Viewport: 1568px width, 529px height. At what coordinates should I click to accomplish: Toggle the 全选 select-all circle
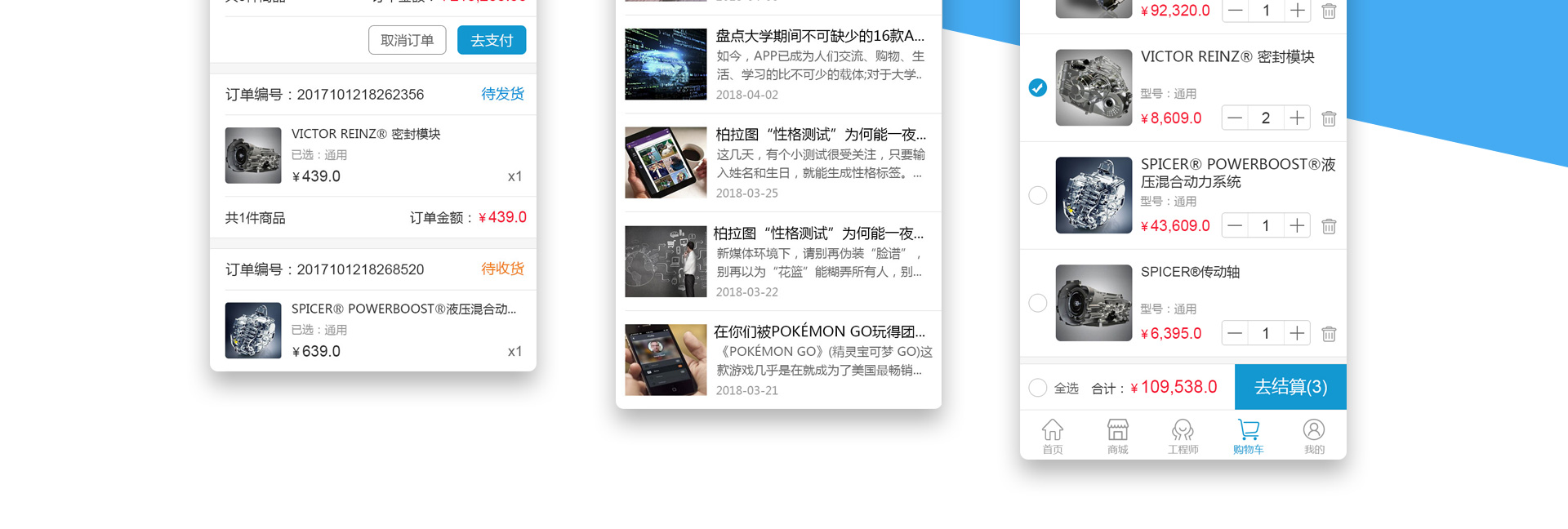(1037, 388)
